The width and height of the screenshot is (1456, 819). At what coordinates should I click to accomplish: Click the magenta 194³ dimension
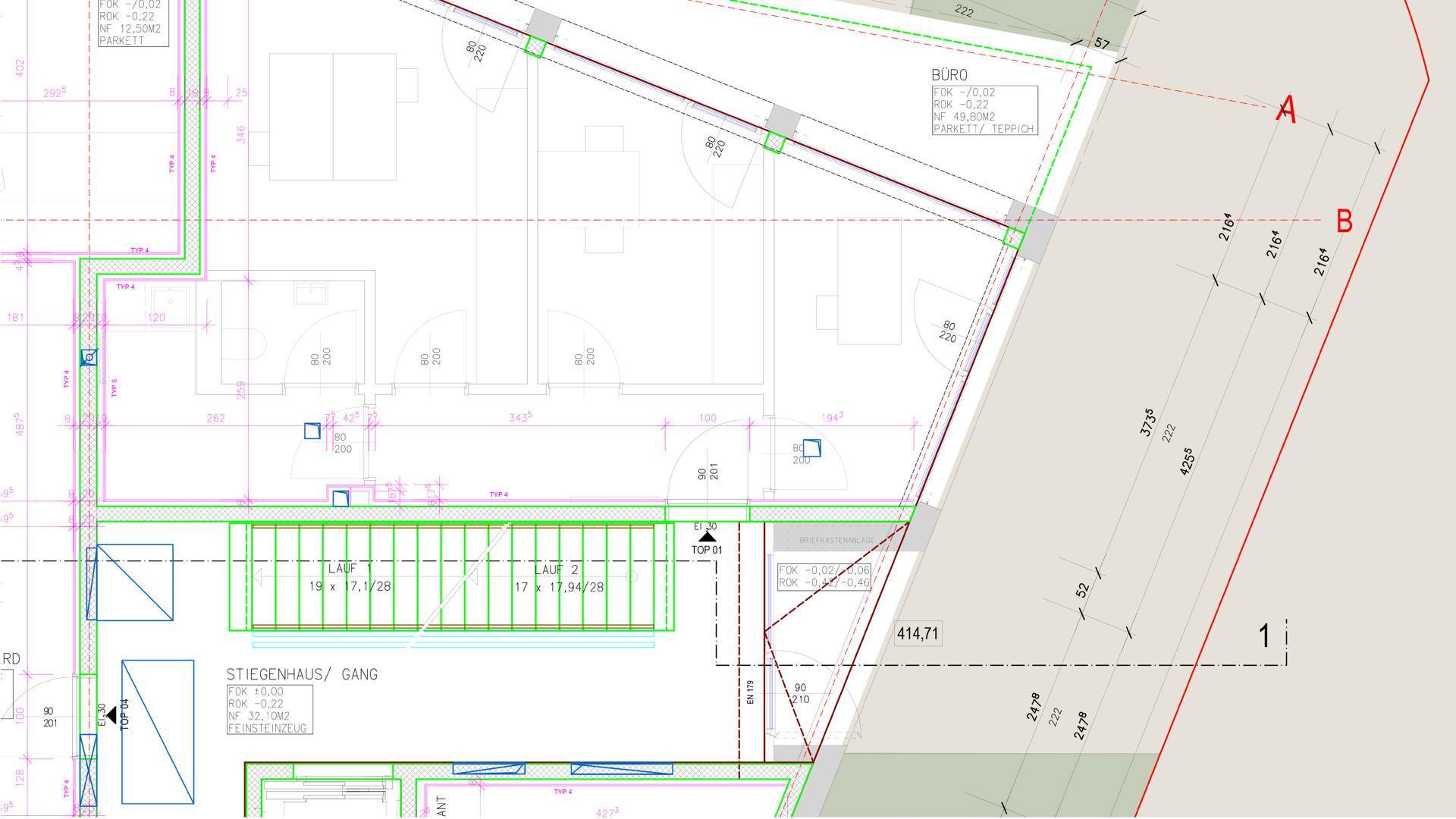click(833, 418)
